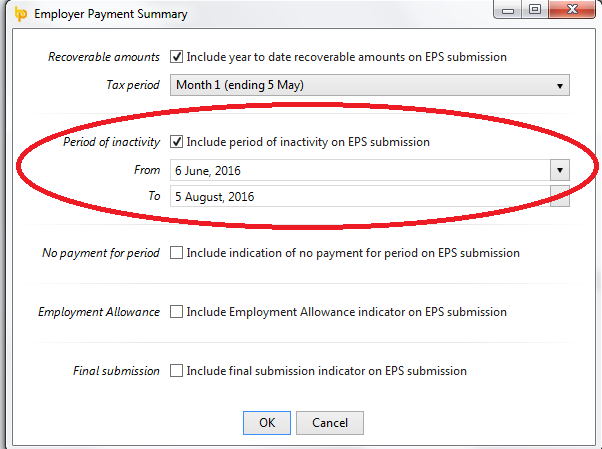The height and width of the screenshot is (449, 602).
Task: Click the BrightPay logo icon in title bar
Action: click(x=21, y=14)
